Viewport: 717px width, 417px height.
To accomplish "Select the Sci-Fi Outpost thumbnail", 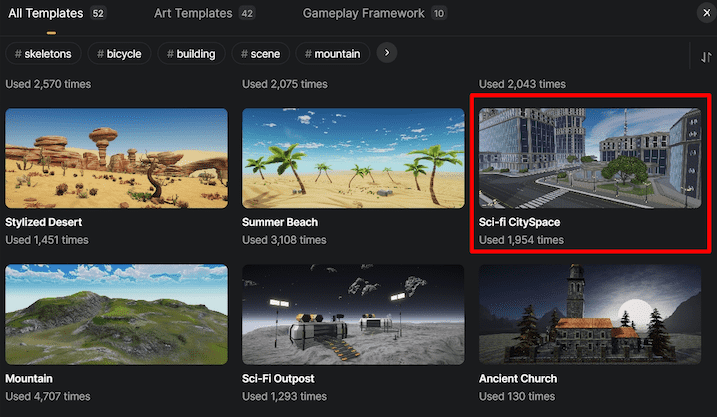I will click(x=353, y=314).
